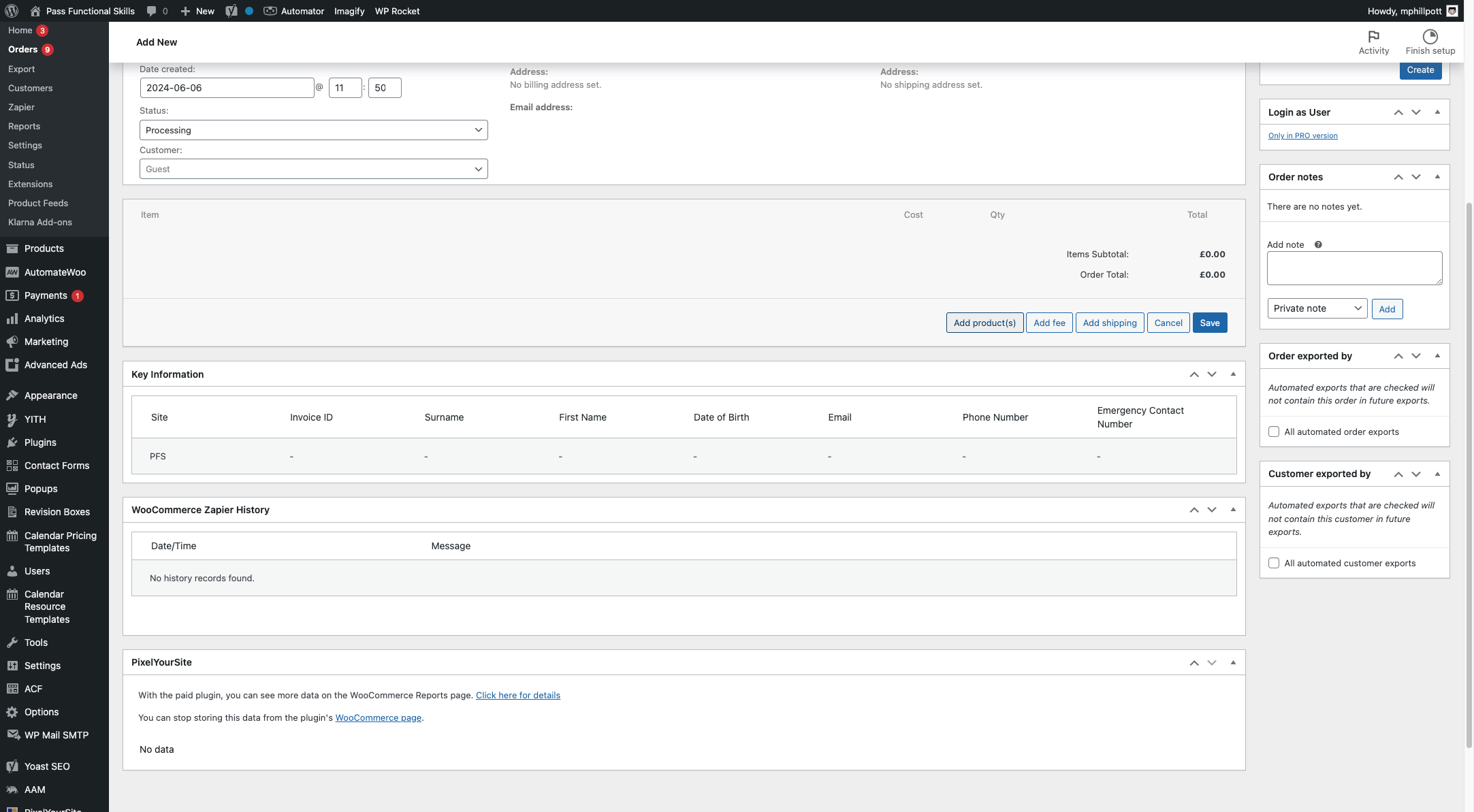
Task: Click the Automator robot icon
Action: tap(270, 11)
